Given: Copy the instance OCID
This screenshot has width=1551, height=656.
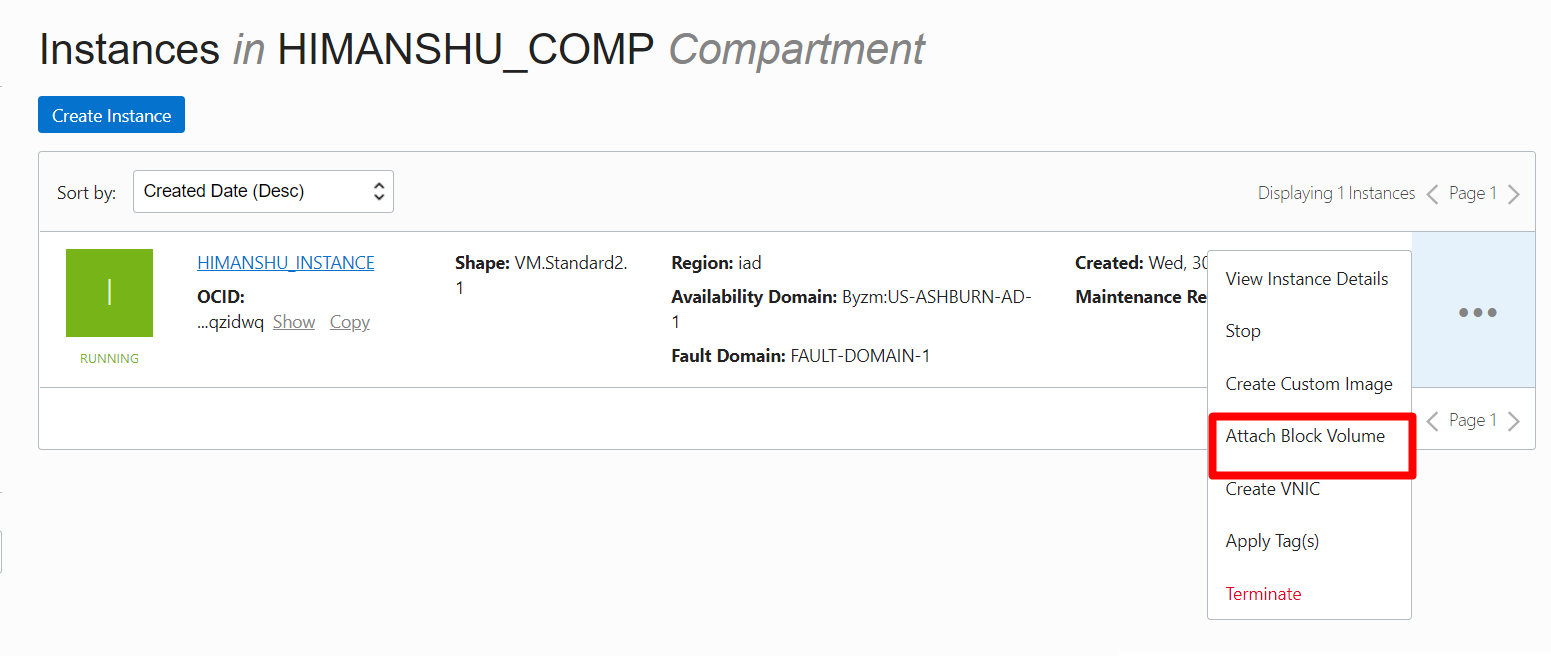Looking at the screenshot, I should tap(350, 322).
